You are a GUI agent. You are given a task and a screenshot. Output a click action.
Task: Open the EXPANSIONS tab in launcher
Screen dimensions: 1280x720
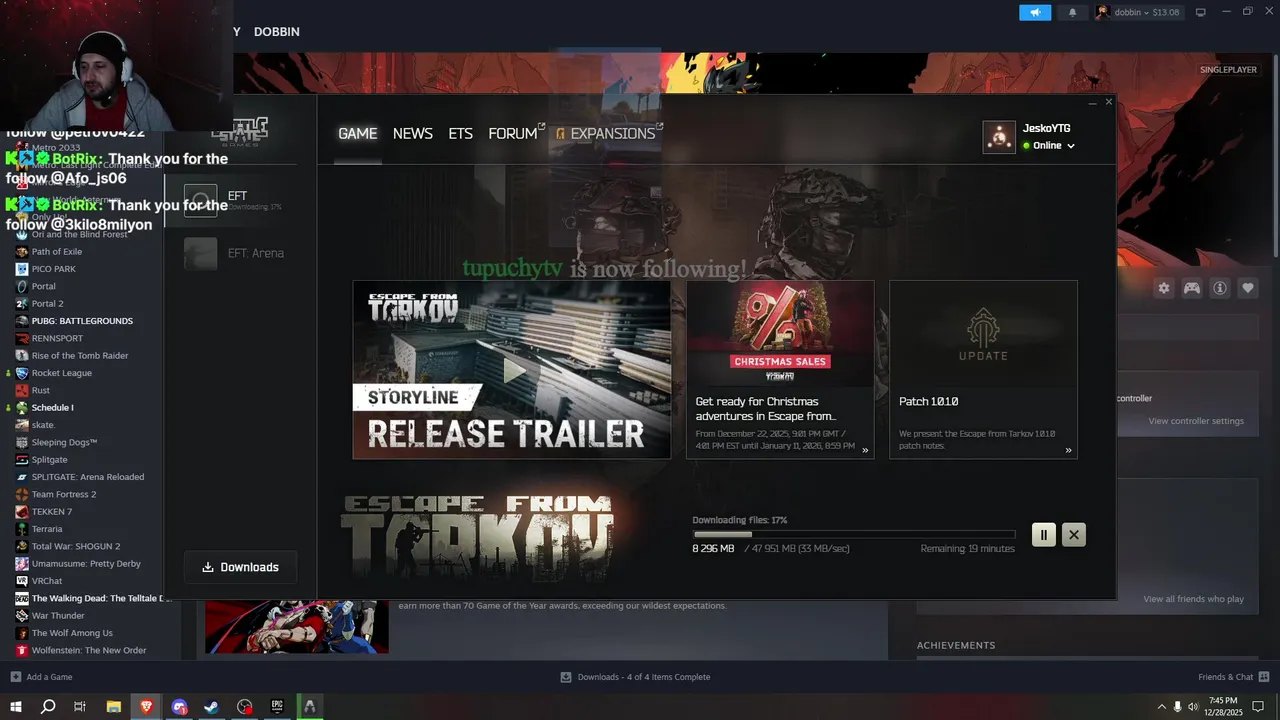click(609, 133)
